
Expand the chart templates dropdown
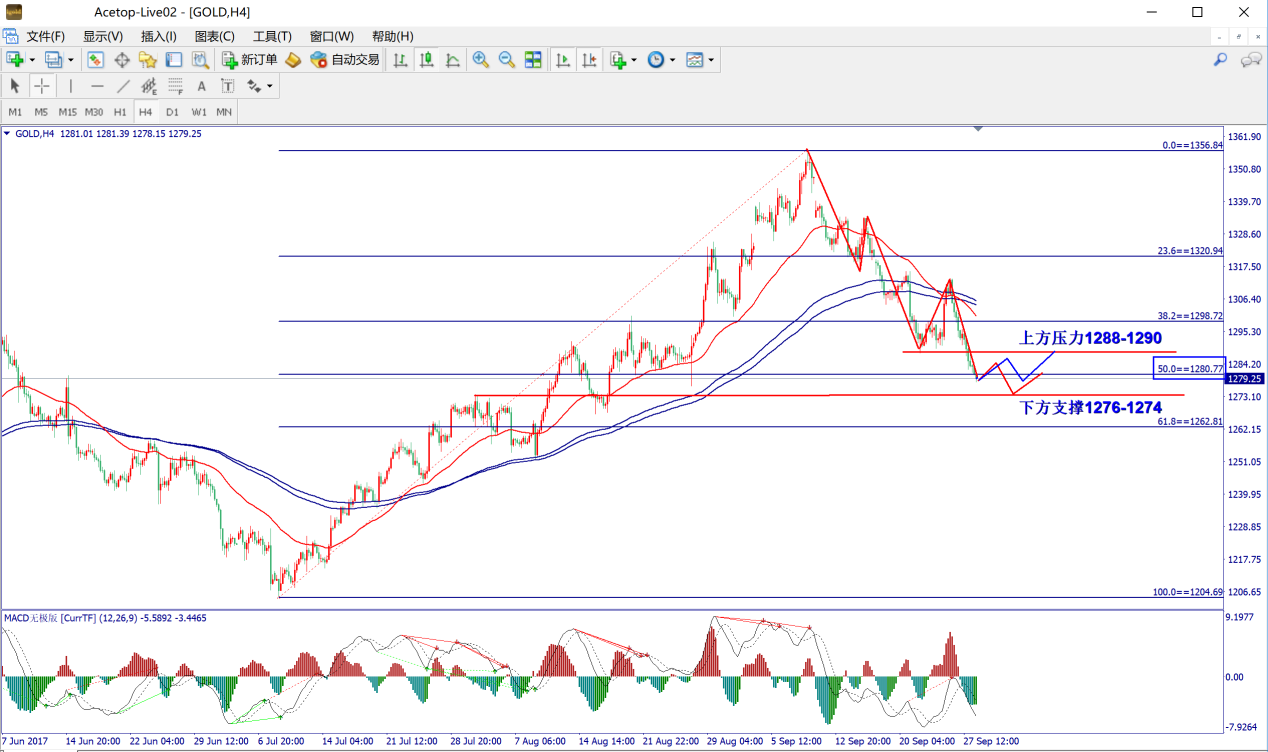click(711, 60)
